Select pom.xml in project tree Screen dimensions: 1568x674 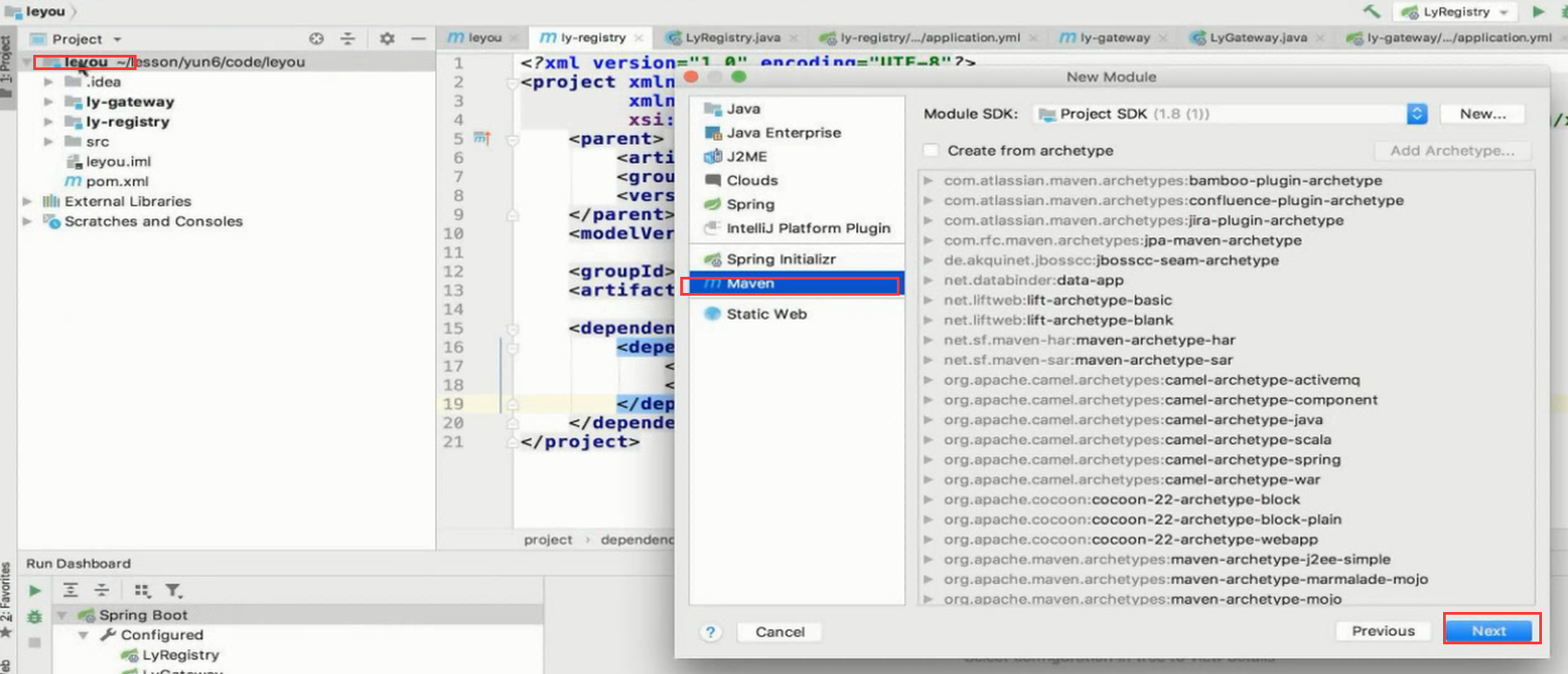[x=117, y=181]
